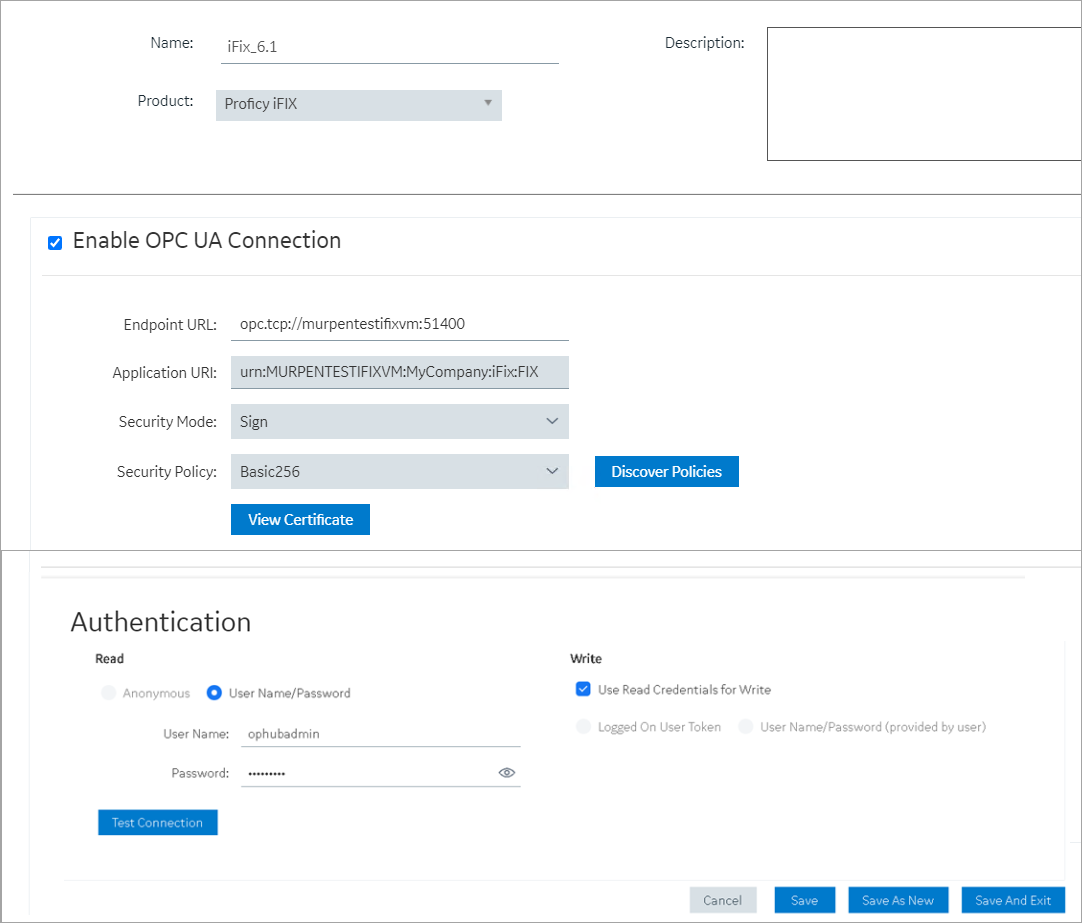Open the Product dropdown
Viewport: 1082px width, 923px height.
(359, 105)
